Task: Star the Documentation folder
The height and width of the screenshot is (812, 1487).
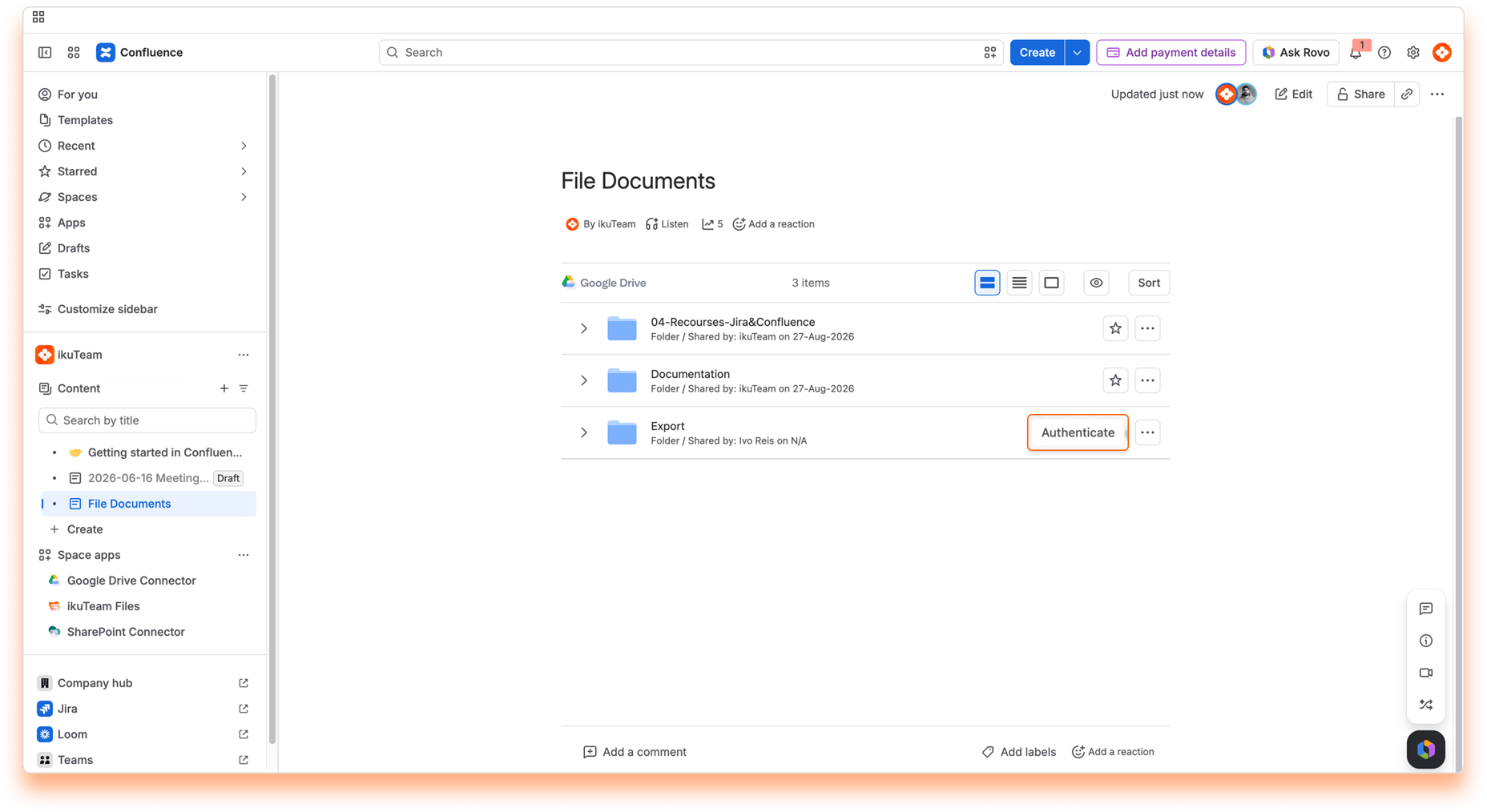Action: 1115,380
